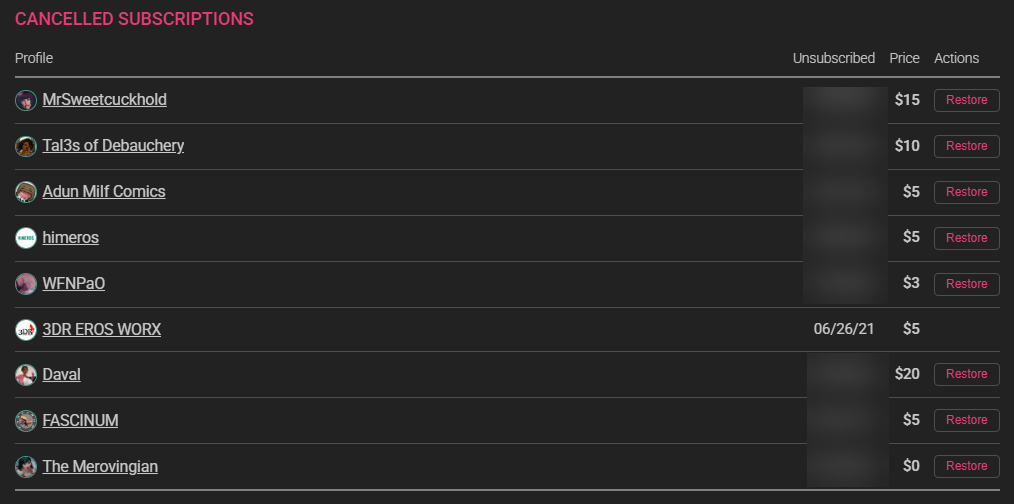Open The Merovingian profile link
The height and width of the screenshot is (504, 1014).
(x=100, y=467)
